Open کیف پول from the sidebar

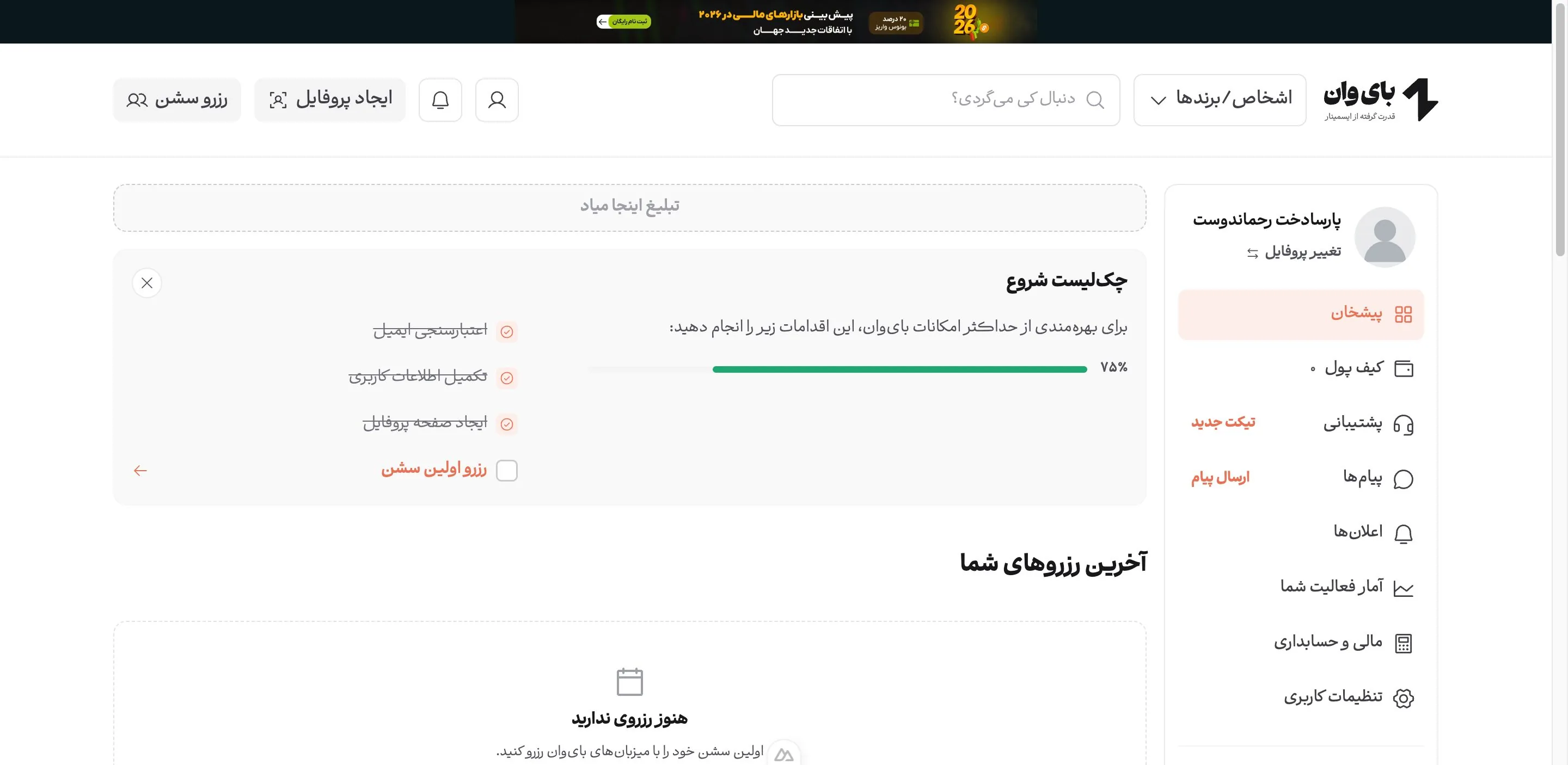(x=1301, y=368)
